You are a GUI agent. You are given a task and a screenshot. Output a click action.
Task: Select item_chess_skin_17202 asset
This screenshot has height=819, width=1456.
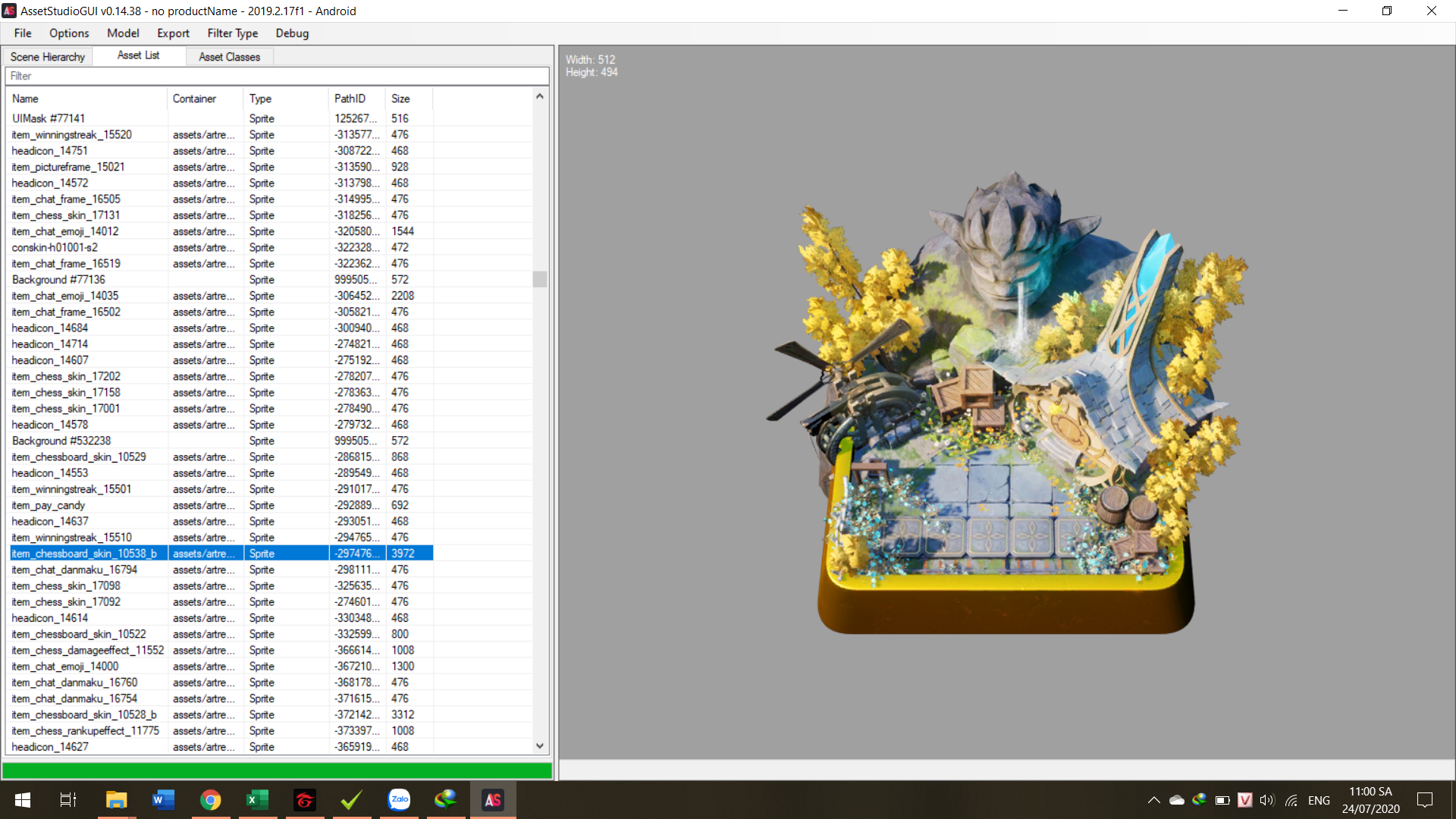pos(221,376)
